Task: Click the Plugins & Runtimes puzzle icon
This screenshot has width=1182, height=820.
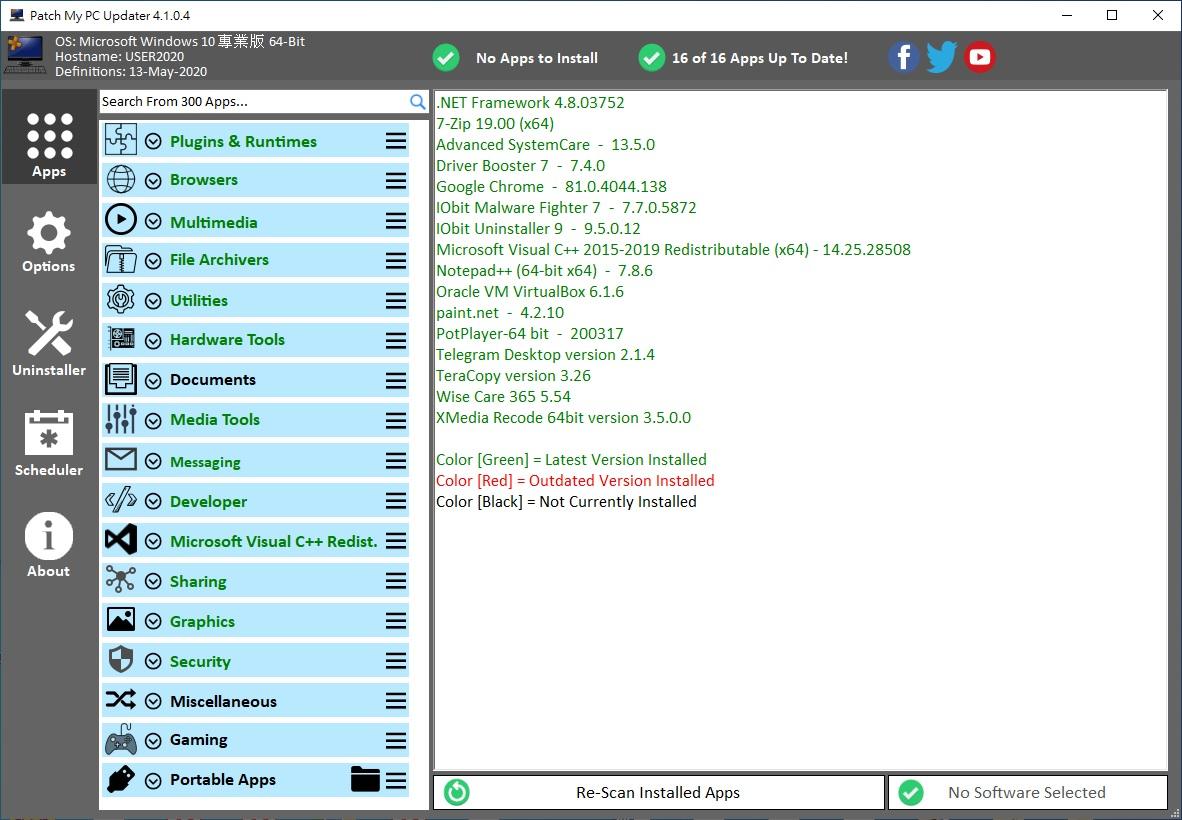Action: 121,140
